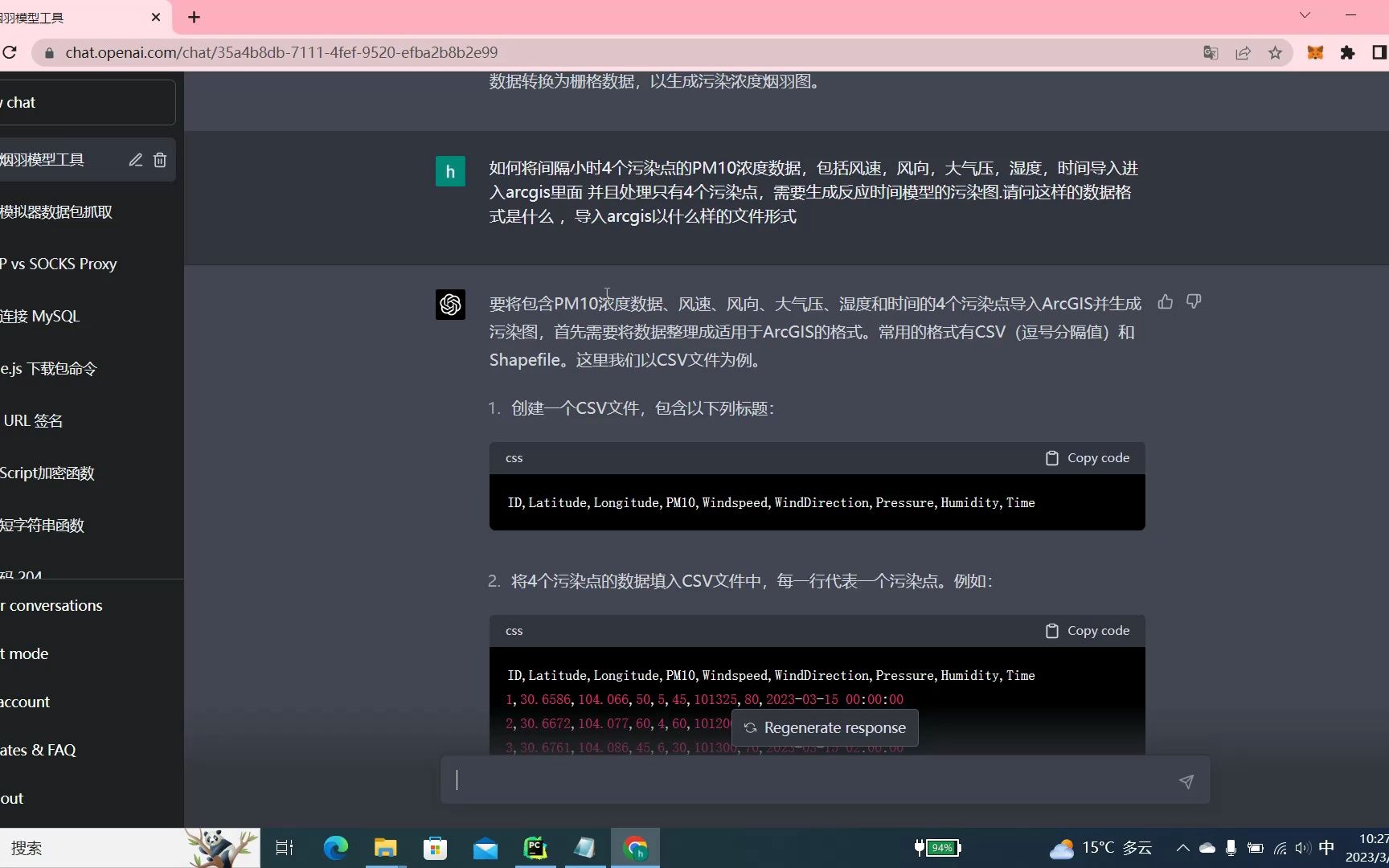Click the thumbs up icon on response
The height and width of the screenshot is (868, 1389).
(x=1165, y=302)
